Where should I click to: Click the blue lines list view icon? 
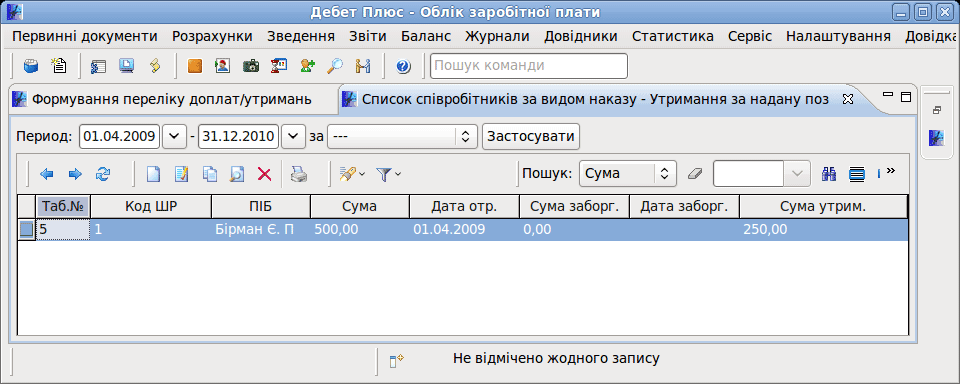point(857,174)
